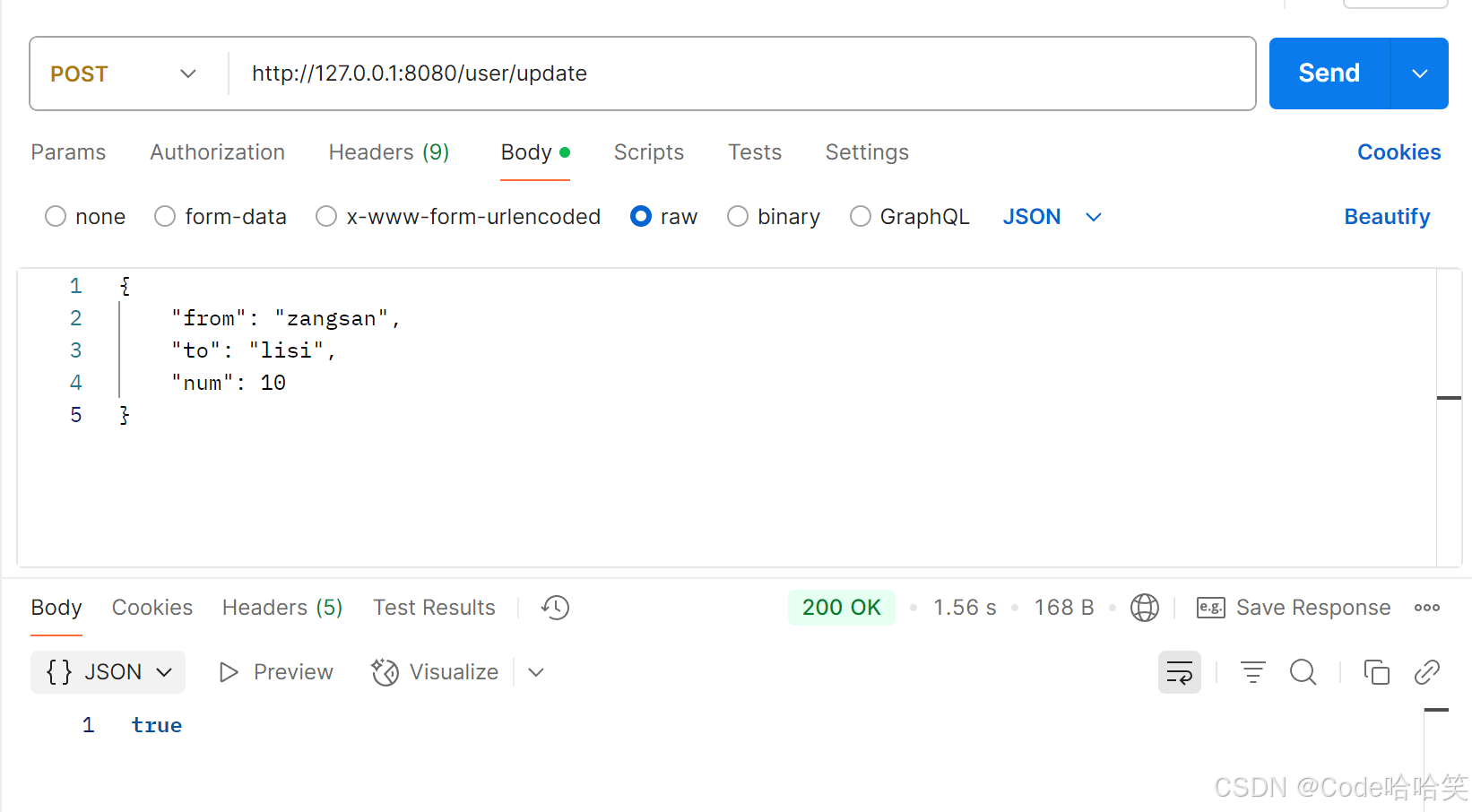Switch to the Tests tab

click(x=755, y=152)
